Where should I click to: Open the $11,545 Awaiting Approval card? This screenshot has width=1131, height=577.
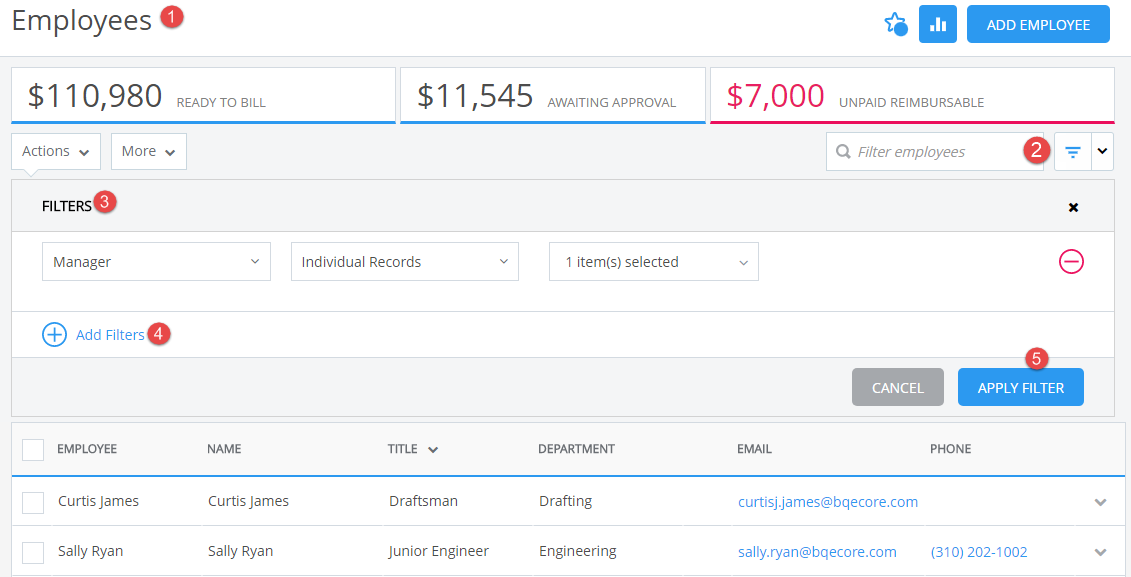click(x=553, y=96)
